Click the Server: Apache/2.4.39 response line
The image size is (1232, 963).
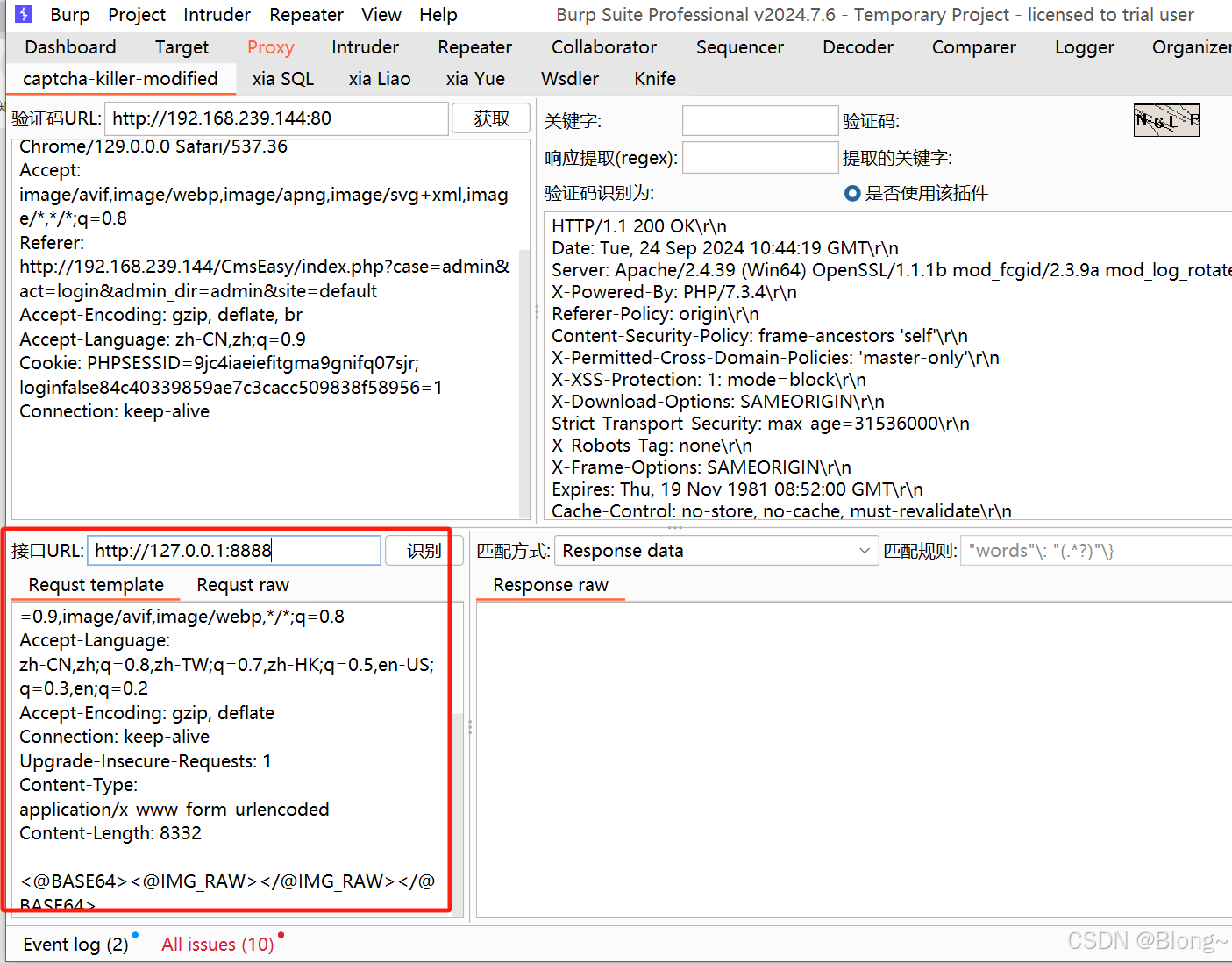[x=892, y=270]
